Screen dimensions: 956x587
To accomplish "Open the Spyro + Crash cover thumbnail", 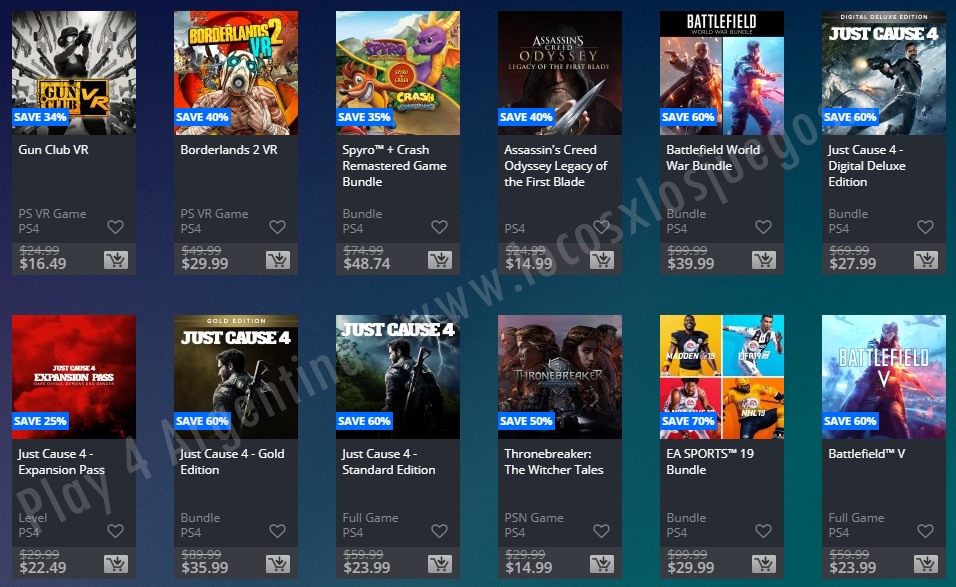I will 398,73.
